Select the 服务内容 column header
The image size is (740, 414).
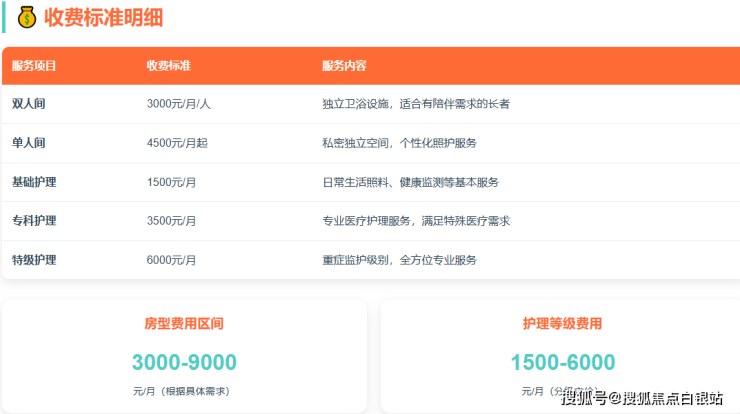(x=344, y=66)
